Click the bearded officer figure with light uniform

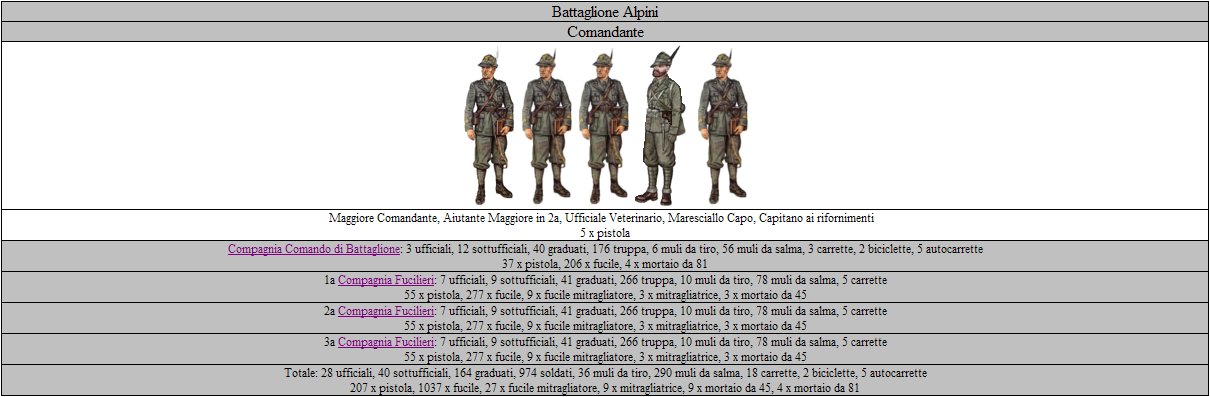pos(660,125)
